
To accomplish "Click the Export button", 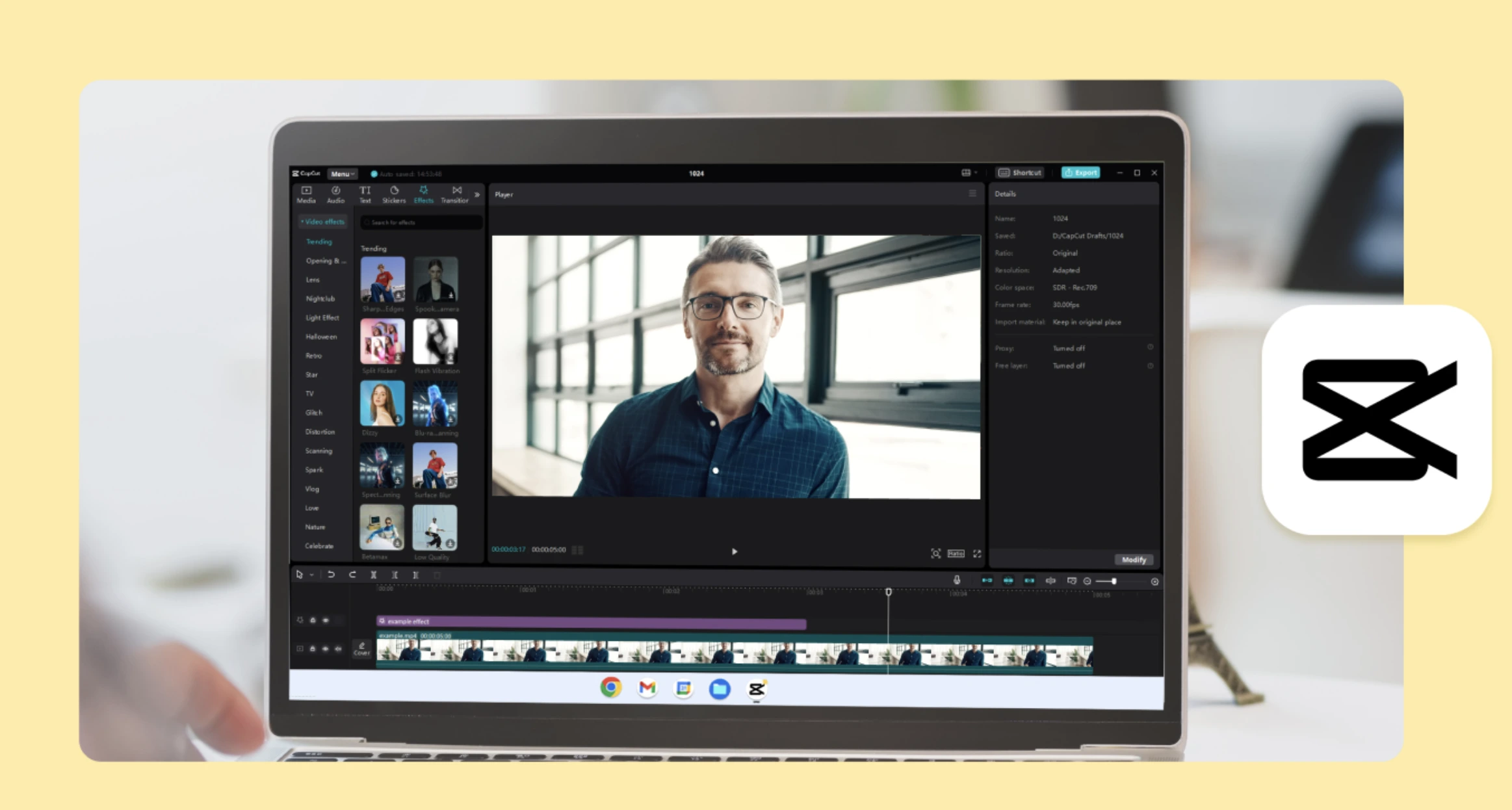I will click(x=1081, y=173).
